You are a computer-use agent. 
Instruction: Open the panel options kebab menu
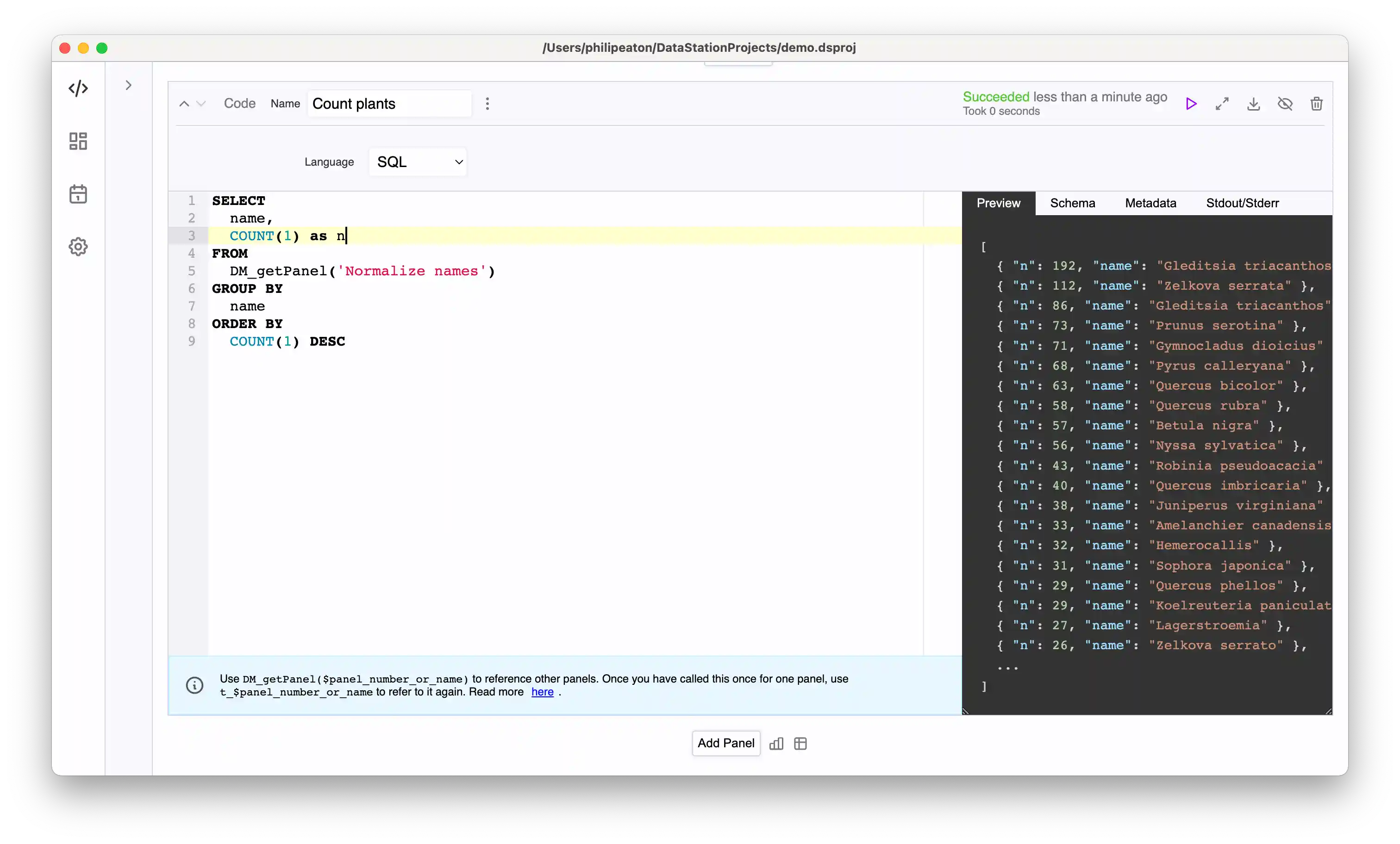487,103
